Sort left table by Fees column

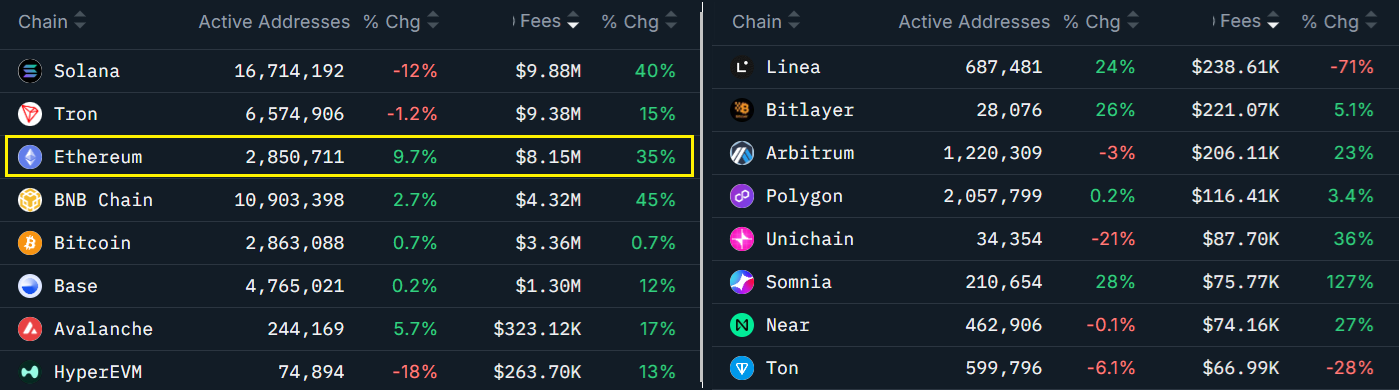pyautogui.click(x=548, y=21)
